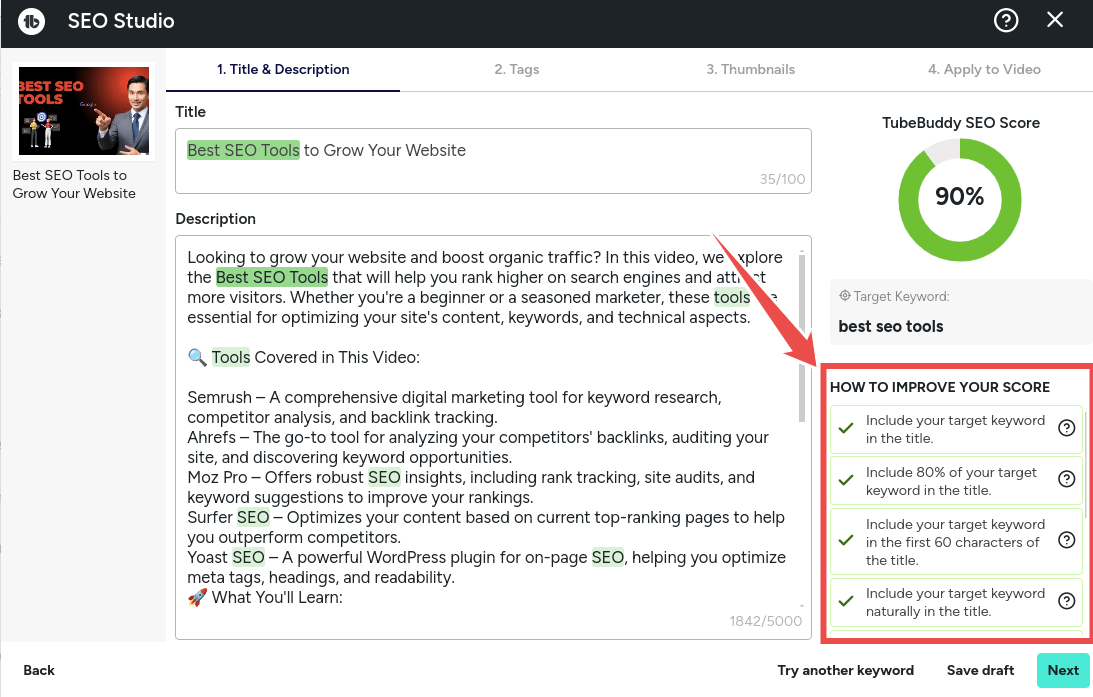Click the TubeBuddy logo icon
This screenshot has width=1093, height=697.
(31, 21)
